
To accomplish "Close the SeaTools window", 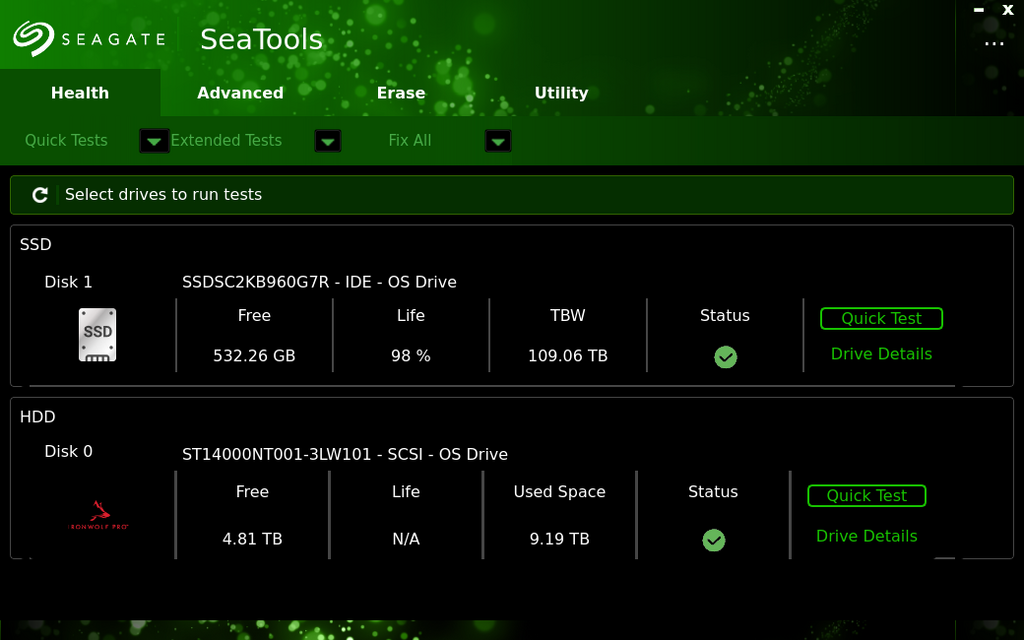I will tap(1008, 10).
